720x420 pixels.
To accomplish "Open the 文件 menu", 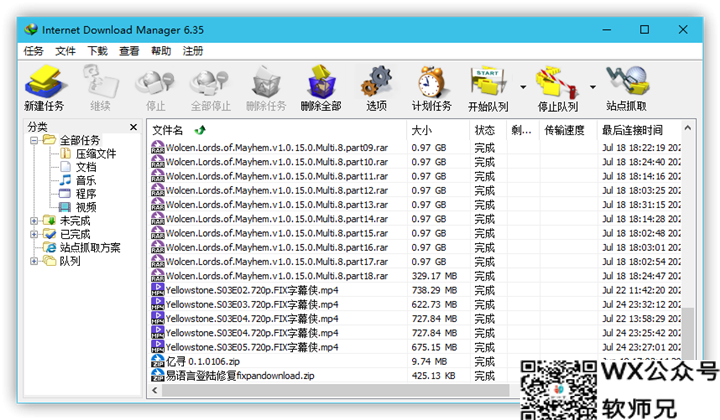I will [65, 51].
